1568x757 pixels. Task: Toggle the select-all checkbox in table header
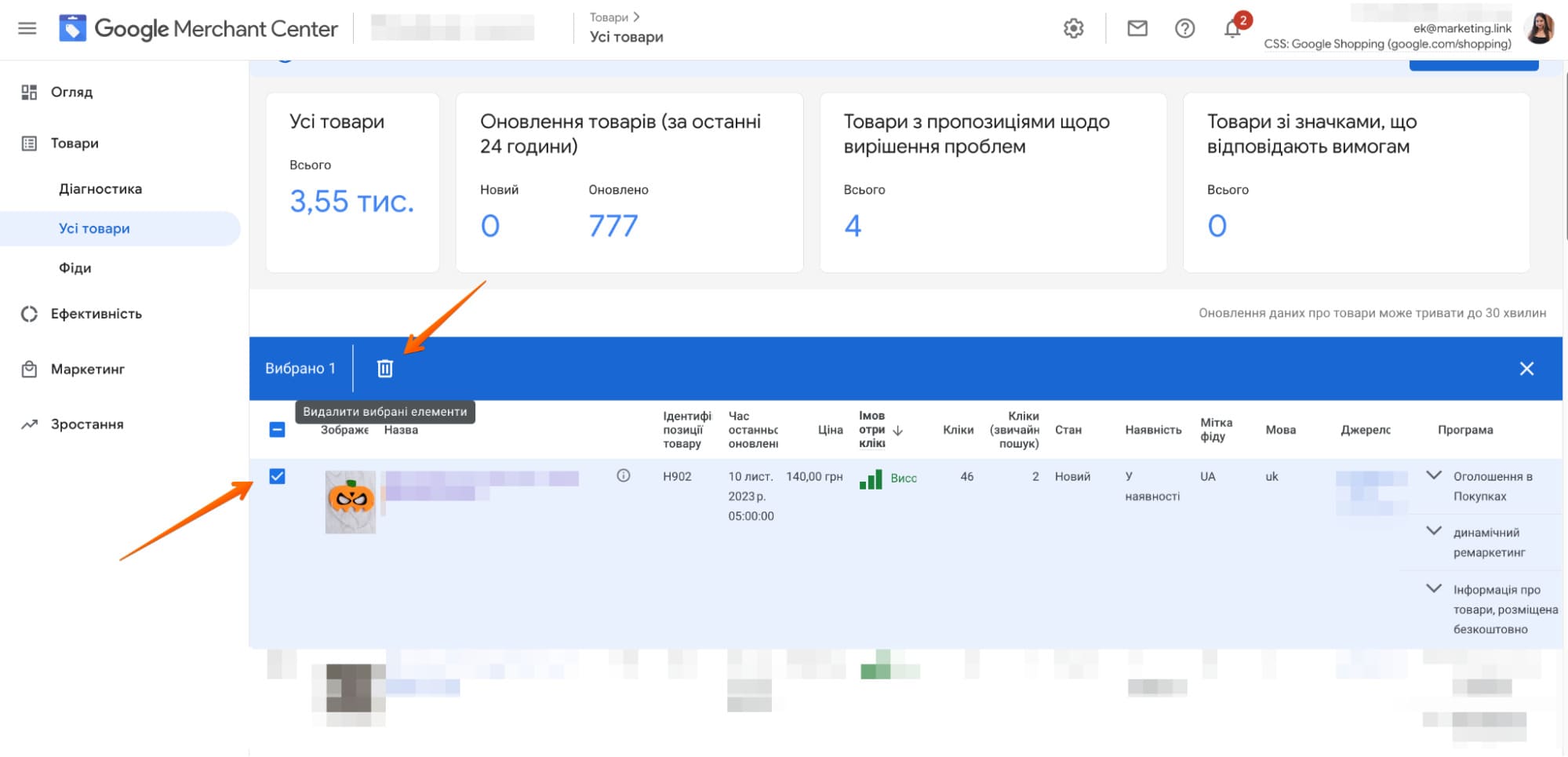point(278,429)
